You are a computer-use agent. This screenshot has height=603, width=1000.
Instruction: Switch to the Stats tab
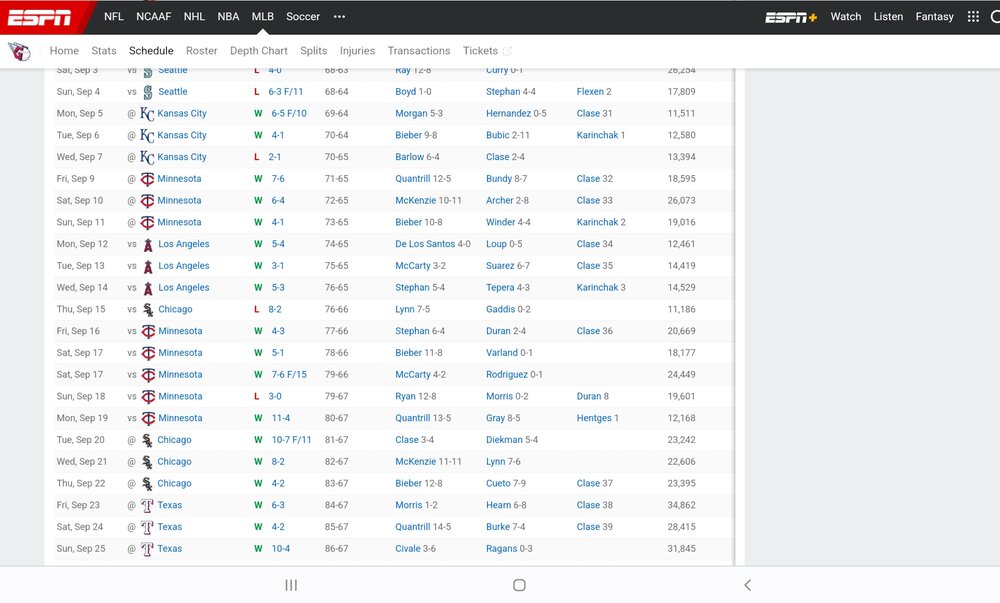pyautogui.click(x=104, y=51)
